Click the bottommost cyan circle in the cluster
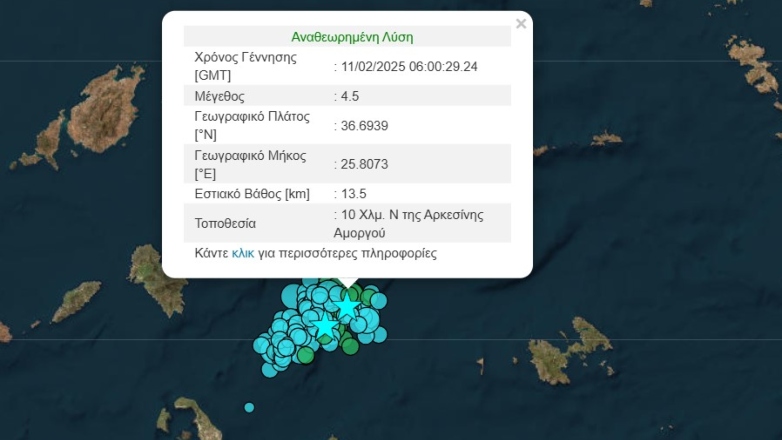Viewport: 782px width, 440px height. tap(269, 370)
